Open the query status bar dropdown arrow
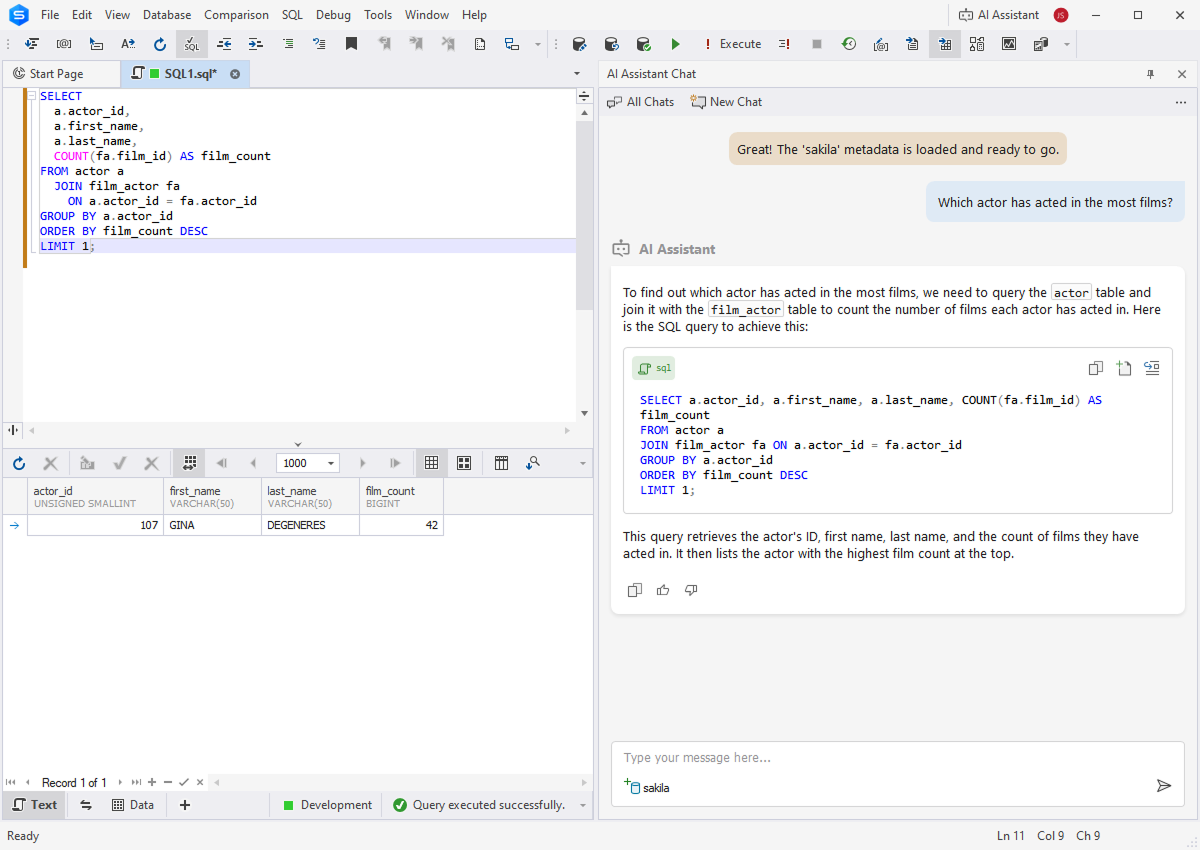The image size is (1200, 850). pyautogui.click(x=582, y=805)
